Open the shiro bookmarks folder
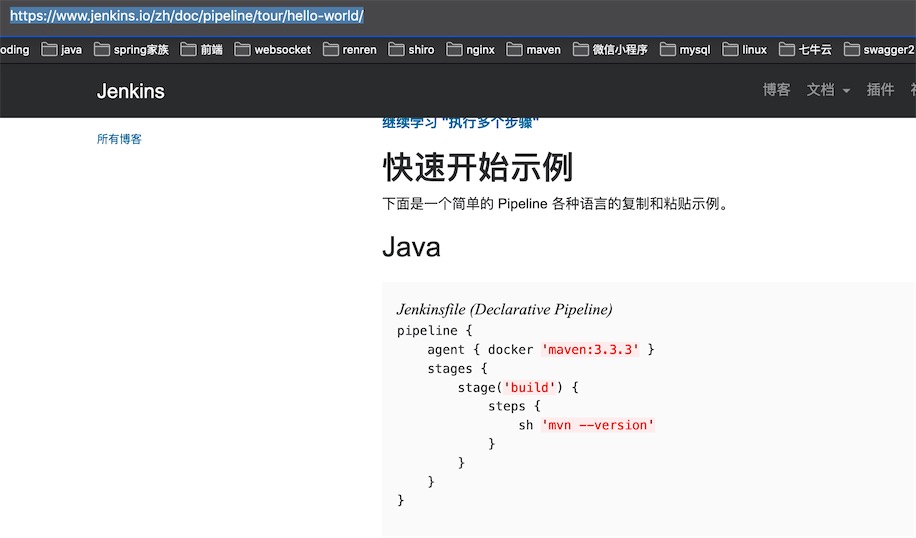This screenshot has height=538, width=916. [411, 50]
